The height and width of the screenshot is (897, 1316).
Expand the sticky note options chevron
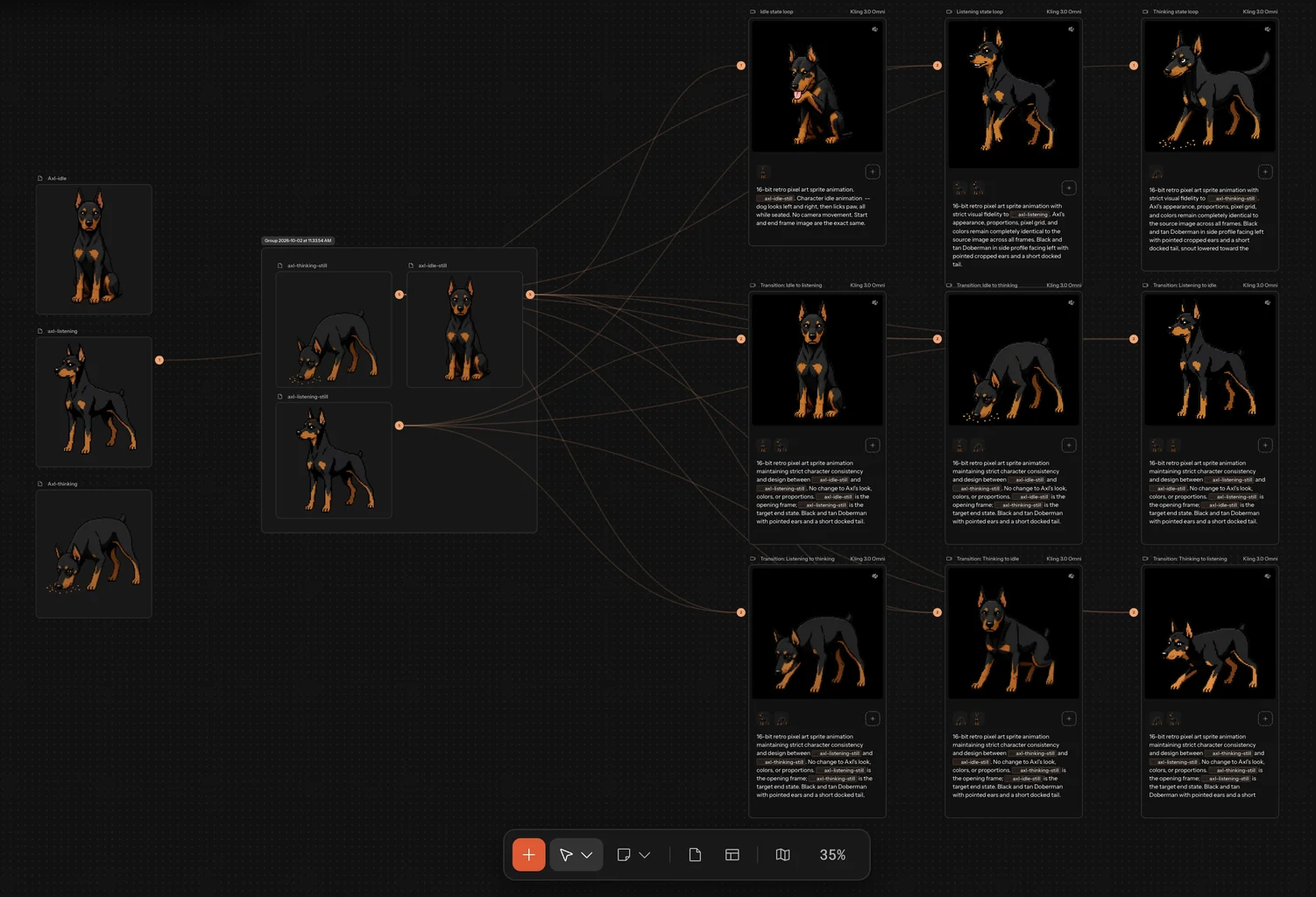tap(645, 855)
